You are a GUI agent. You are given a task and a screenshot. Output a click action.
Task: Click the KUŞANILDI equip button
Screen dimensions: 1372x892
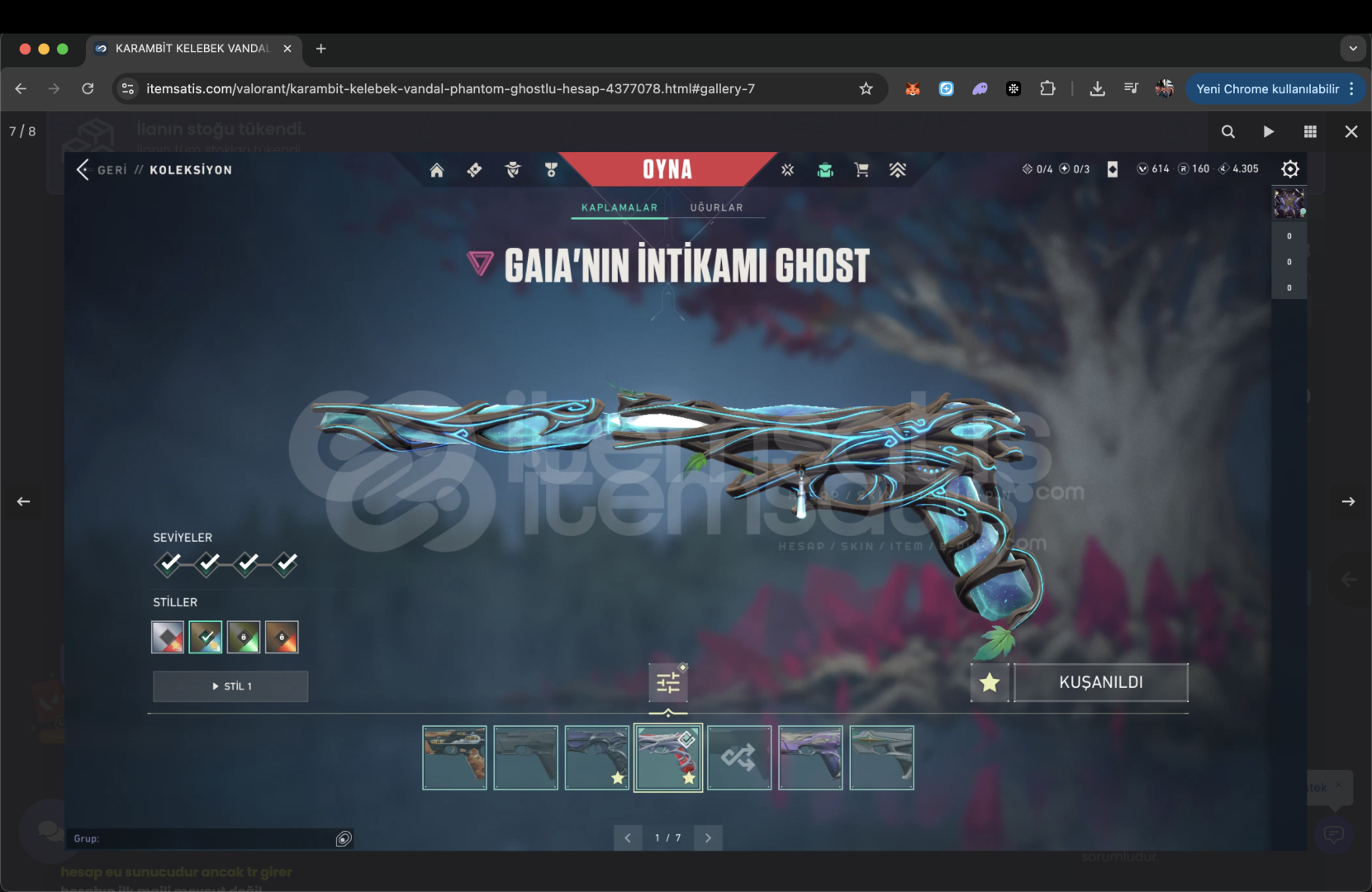1101,683
